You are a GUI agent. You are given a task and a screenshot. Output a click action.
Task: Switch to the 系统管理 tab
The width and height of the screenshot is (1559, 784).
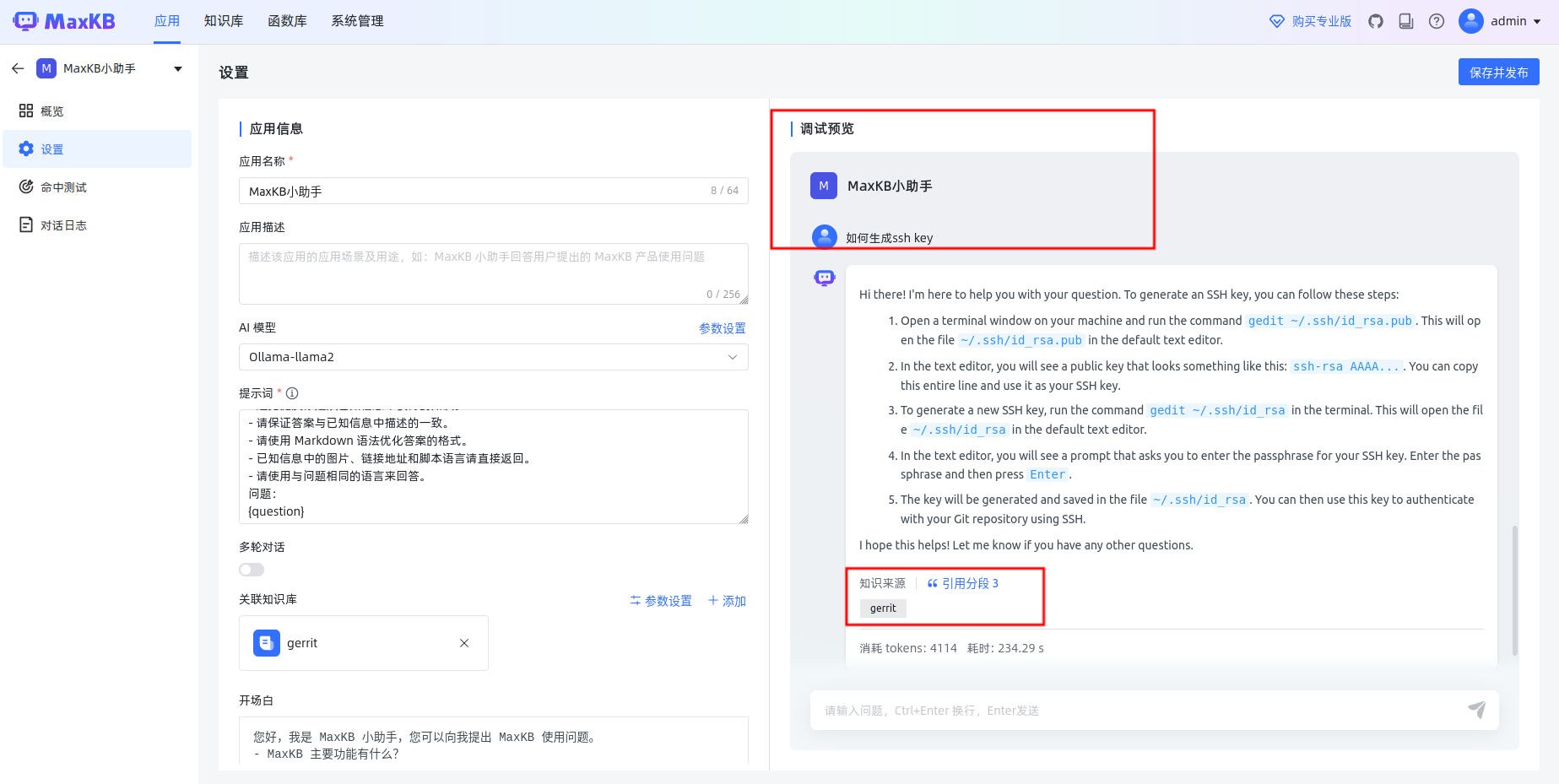[357, 21]
